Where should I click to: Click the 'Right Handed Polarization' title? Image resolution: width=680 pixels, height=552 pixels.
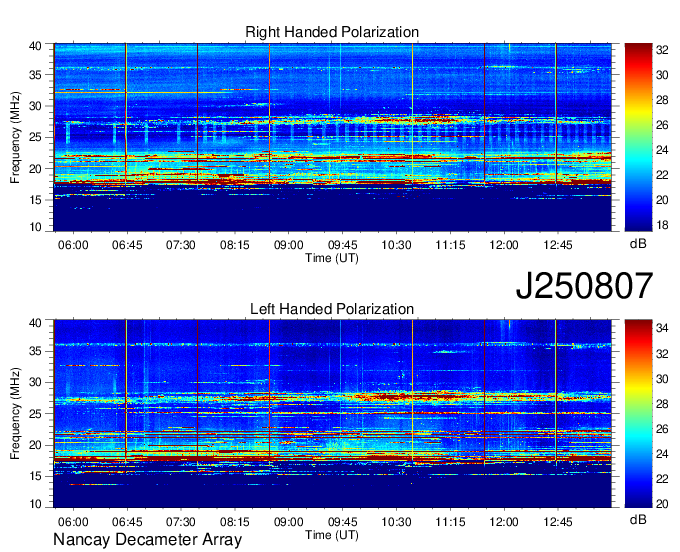[332, 32]
